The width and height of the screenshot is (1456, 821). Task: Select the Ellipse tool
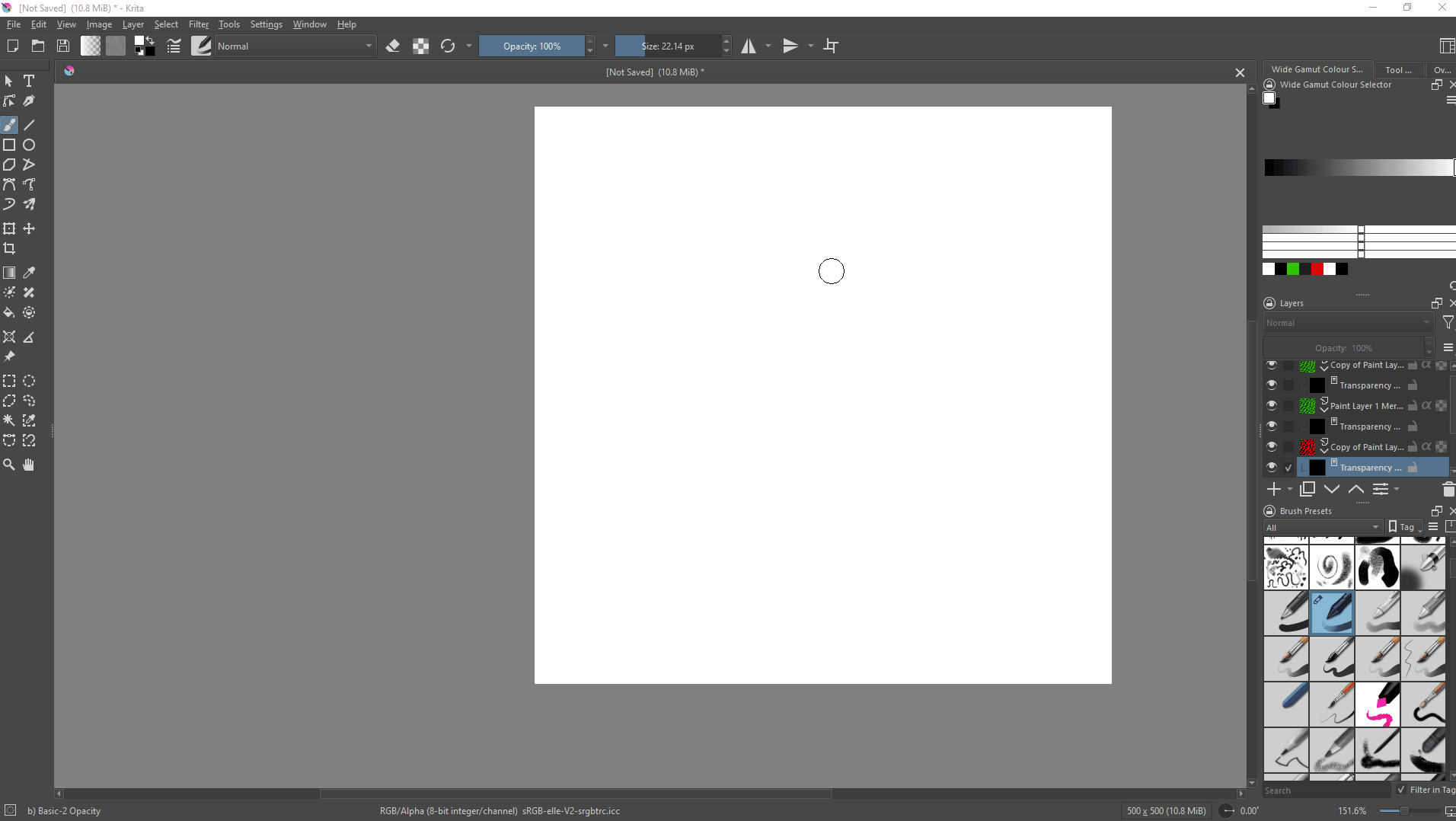pyautogui.click(x=29, y=145)
